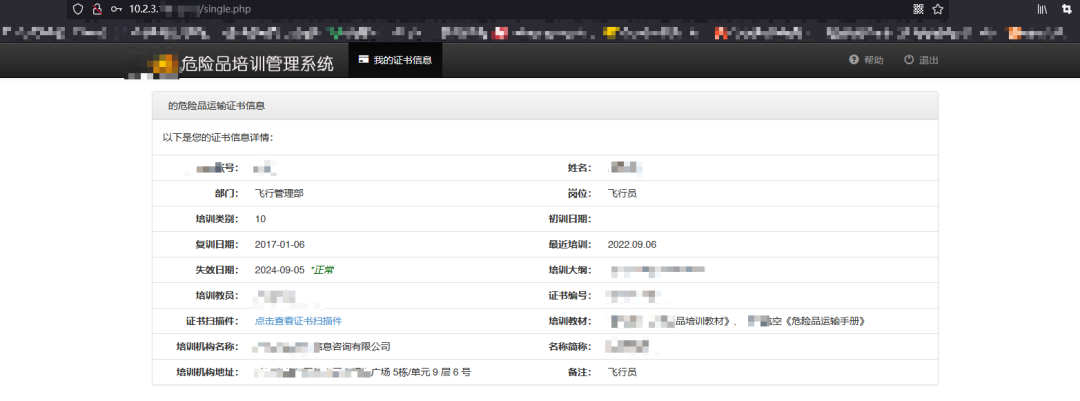The width and height of the screenshot is (1080, 401).
Task: Click the 培训类别: label
Action: click(216, 219)
